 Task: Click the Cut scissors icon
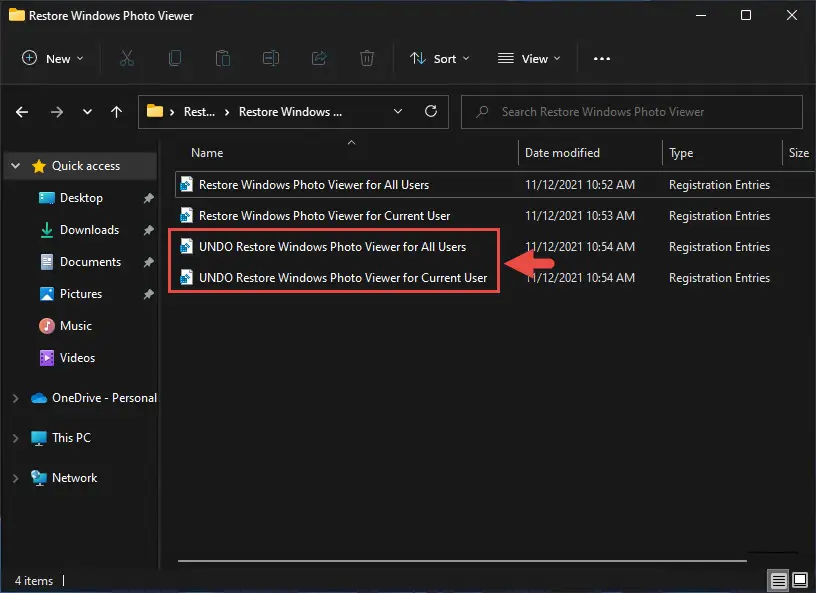(x=126, y=58)
